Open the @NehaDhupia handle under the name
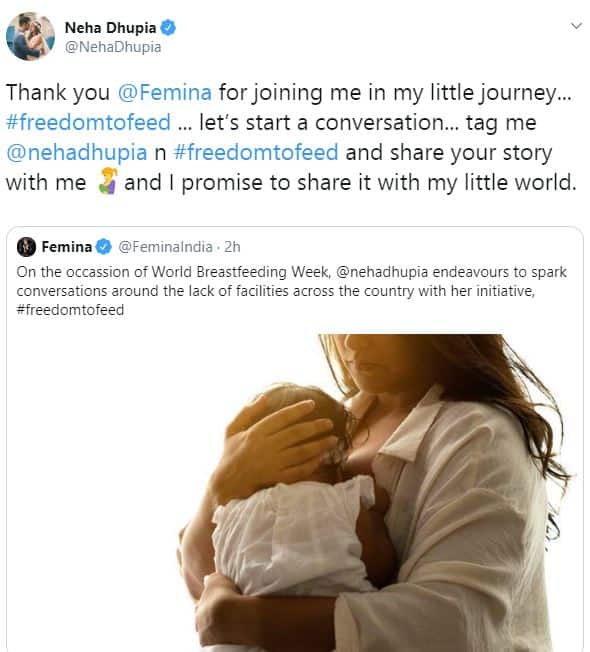The height and width of the screenshot is (652, 590). click(113, 47)
